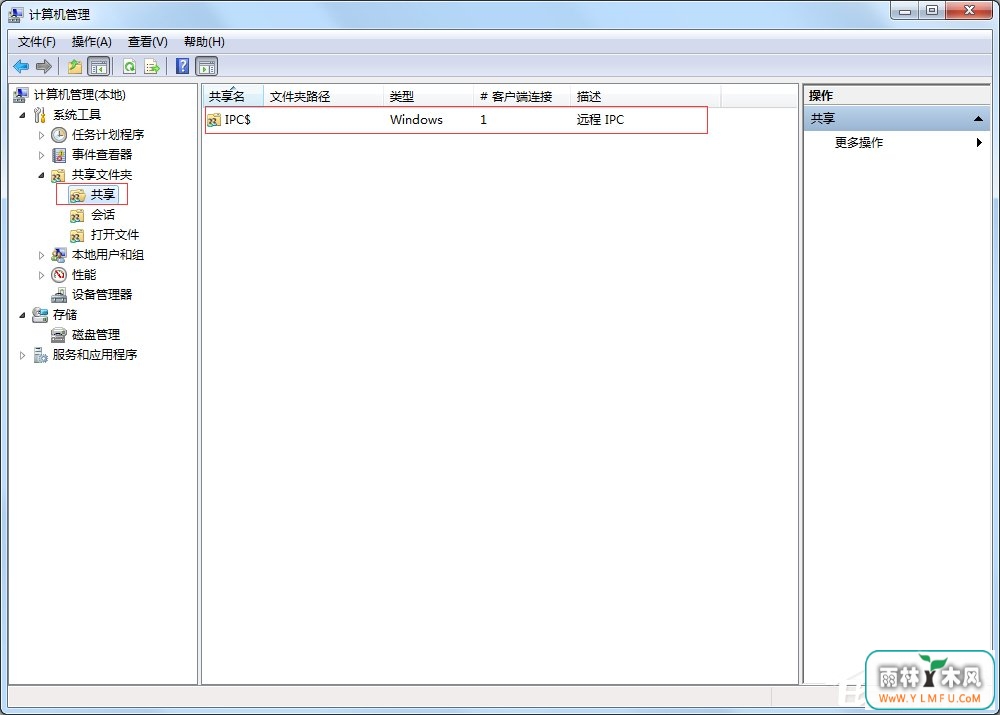Viewport: 1000px width, 715px height.
Task: Click the 打开文件 node icon
Action: pos(77,235)
